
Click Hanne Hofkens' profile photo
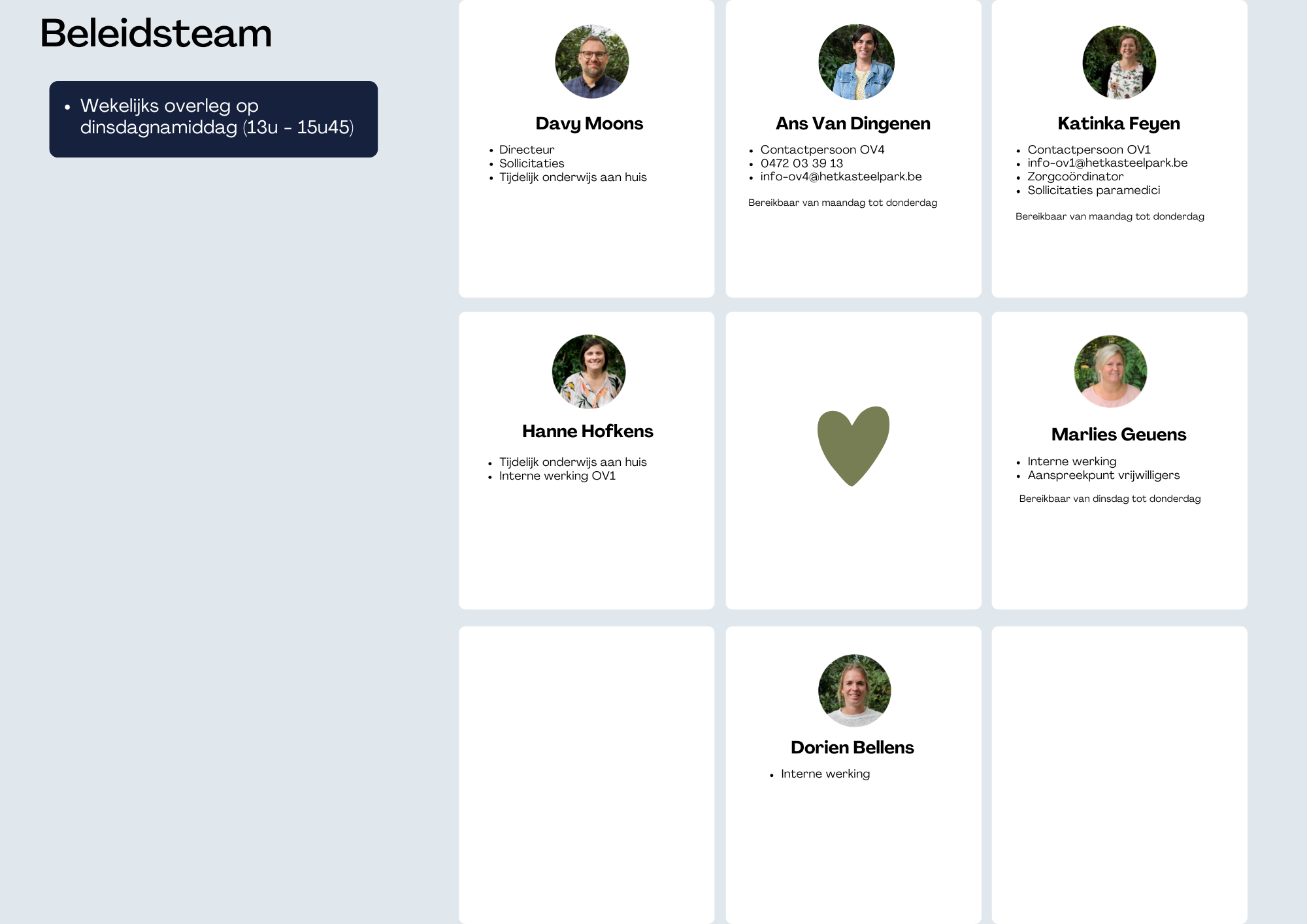pyautogui.click(x=588, y=371)
